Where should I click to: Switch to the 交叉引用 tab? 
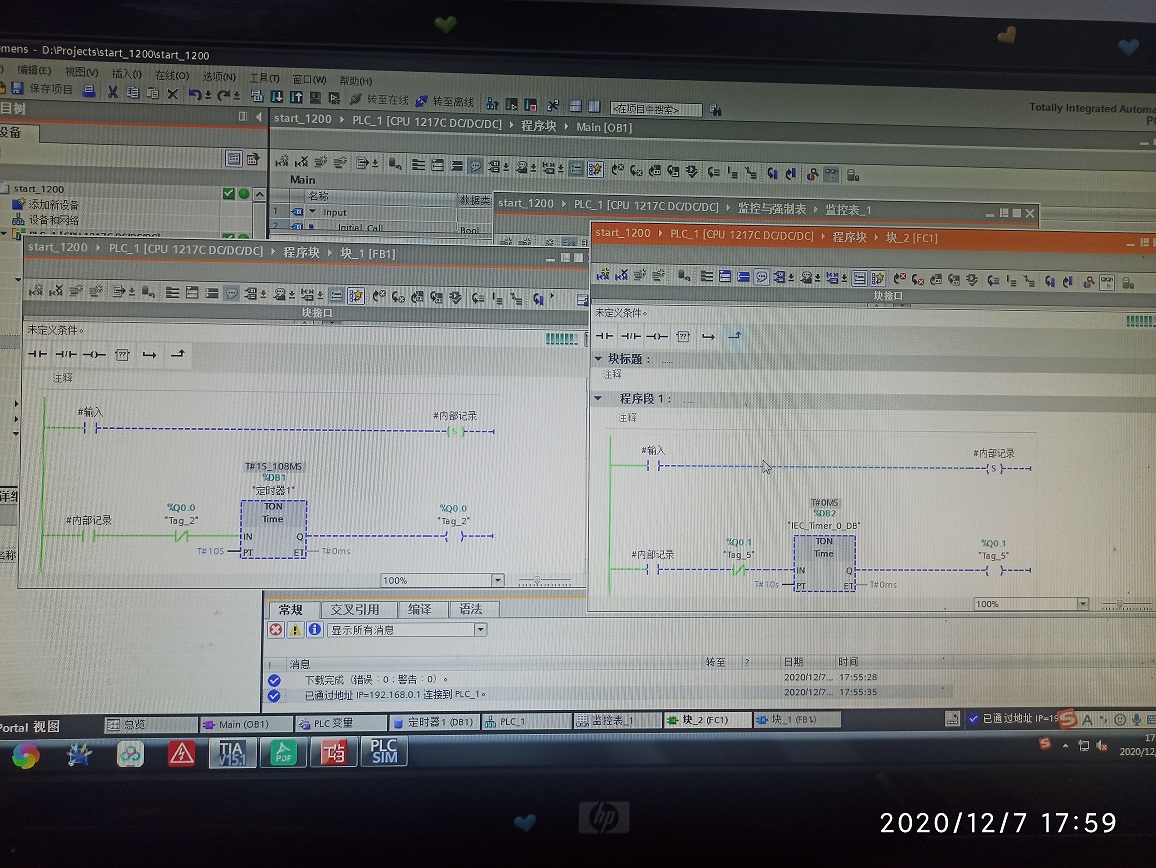coord(355,609)
